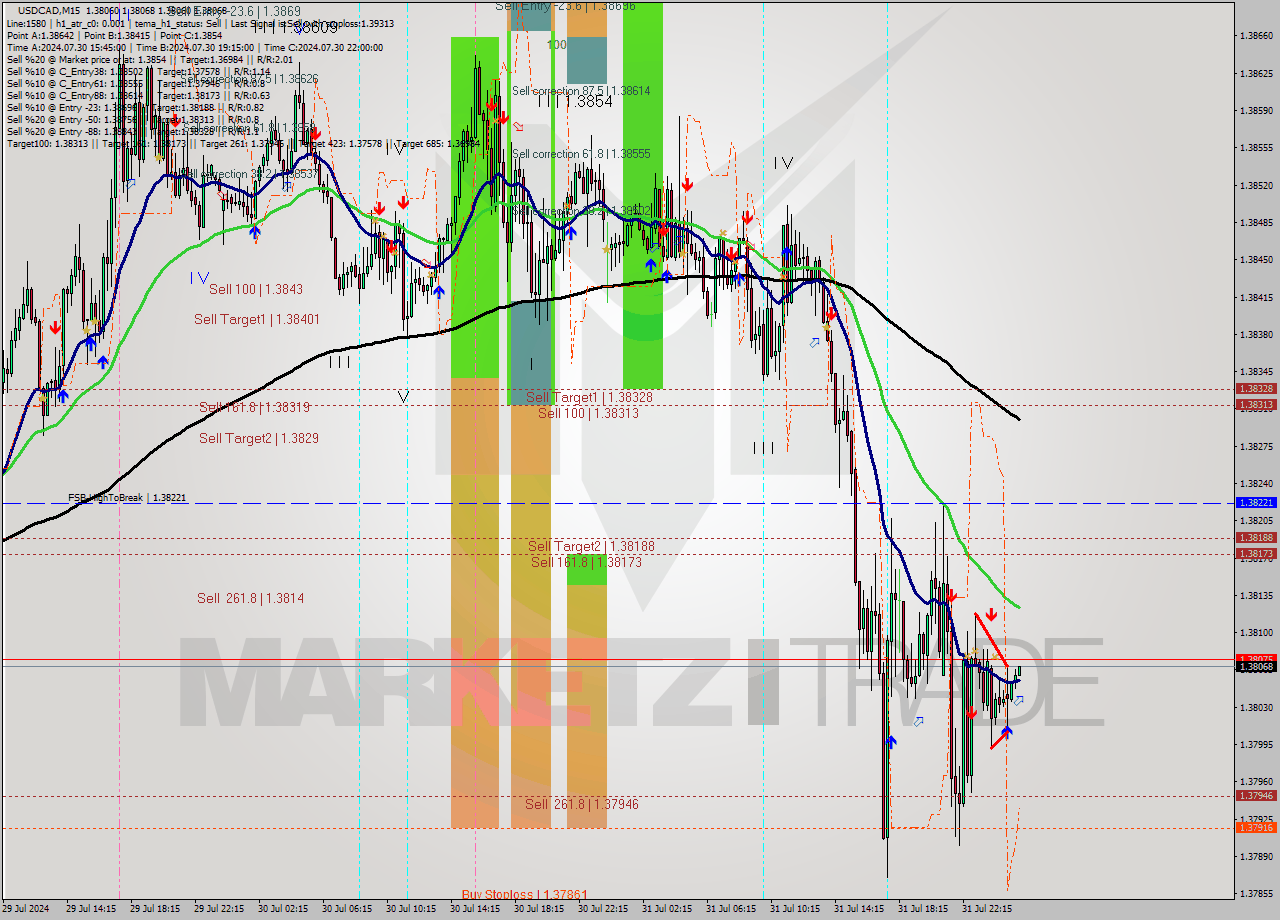Click '29 Jul 22:15' on time axis

pos(219,910)
